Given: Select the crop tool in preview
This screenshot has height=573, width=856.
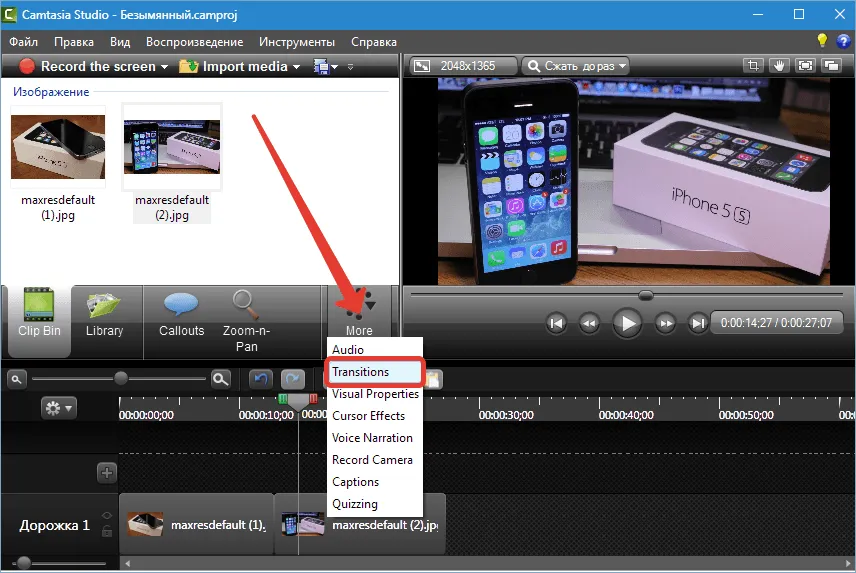Looking at the screenshot, I should coord(753,65).
